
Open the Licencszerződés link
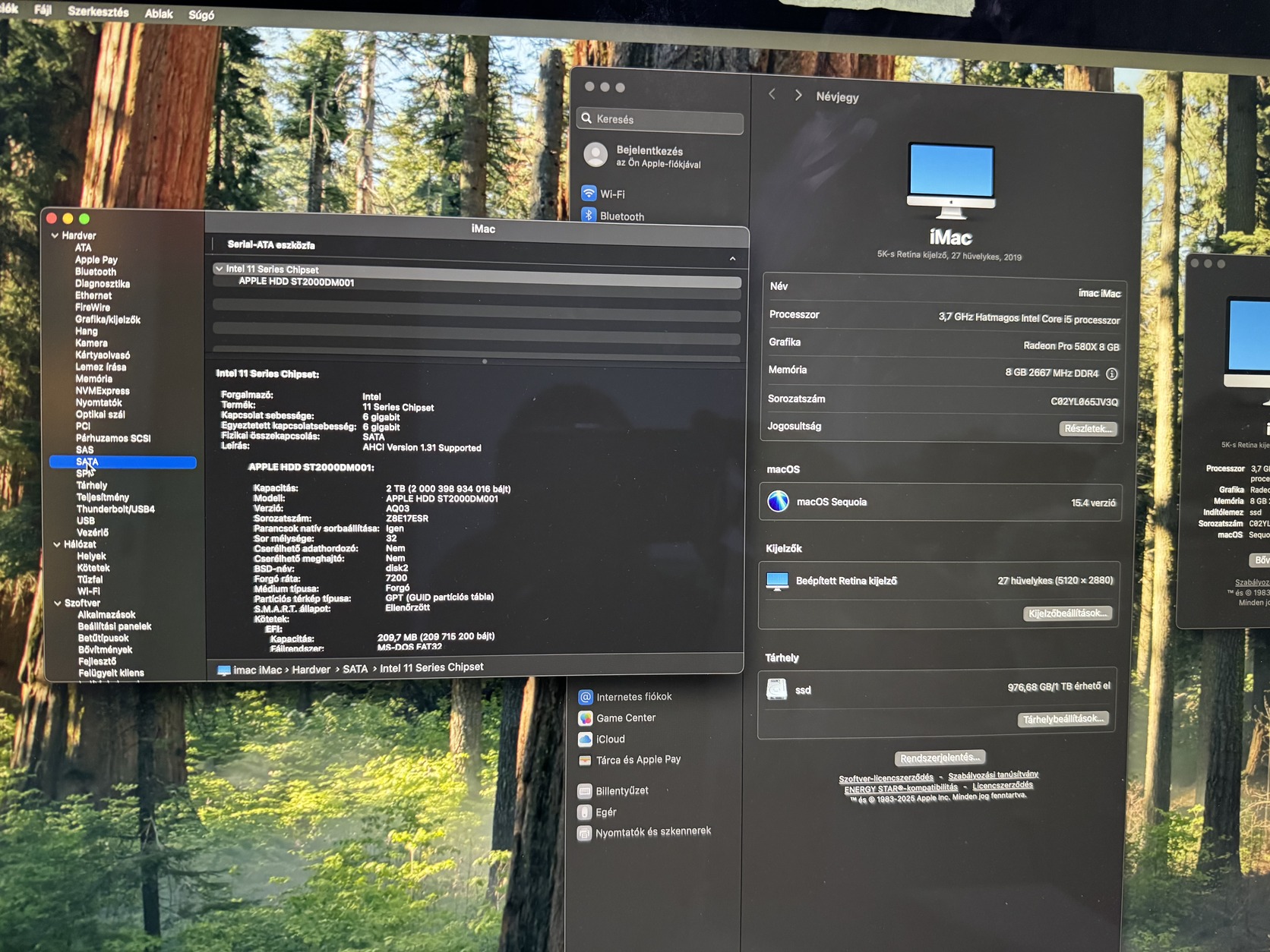click(x=1003, y=786)
